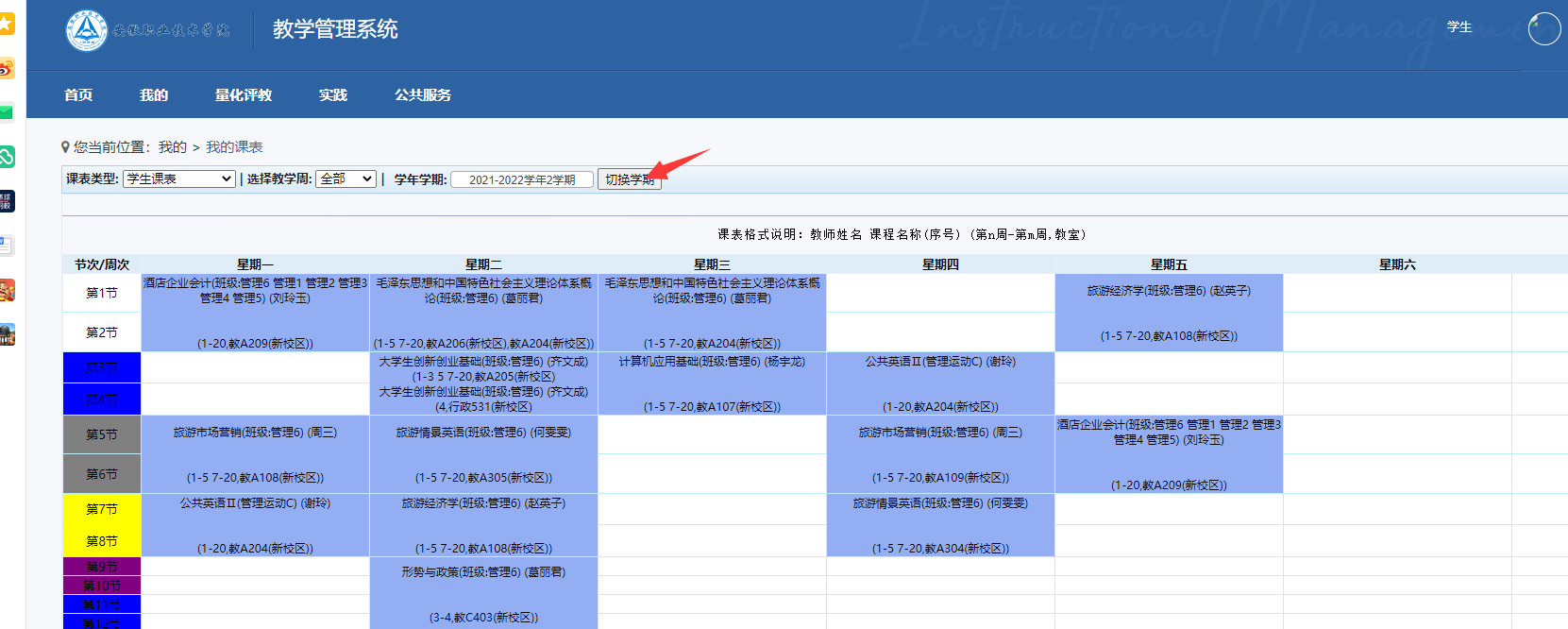Select the 量化评教 menu item
Screen dimensions: 1568x629
[x=244, y=94]
